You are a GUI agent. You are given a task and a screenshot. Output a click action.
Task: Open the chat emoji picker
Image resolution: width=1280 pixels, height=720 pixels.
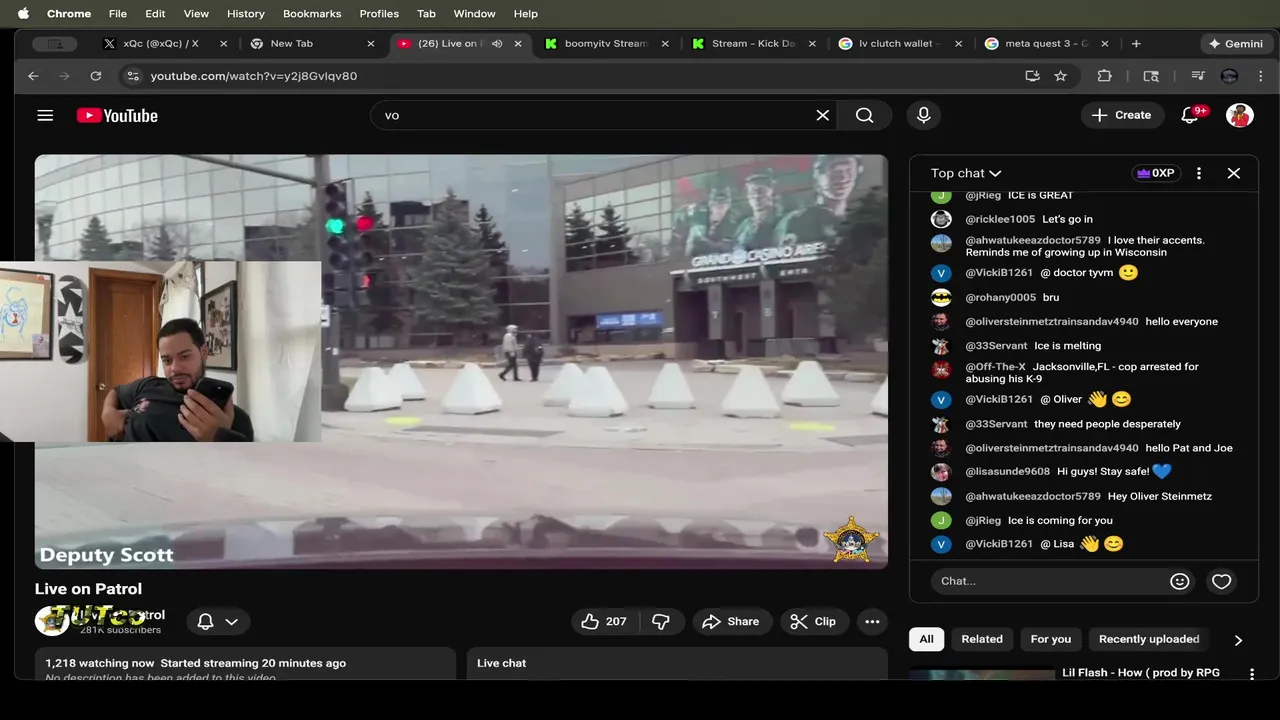tap(1180, 581)
